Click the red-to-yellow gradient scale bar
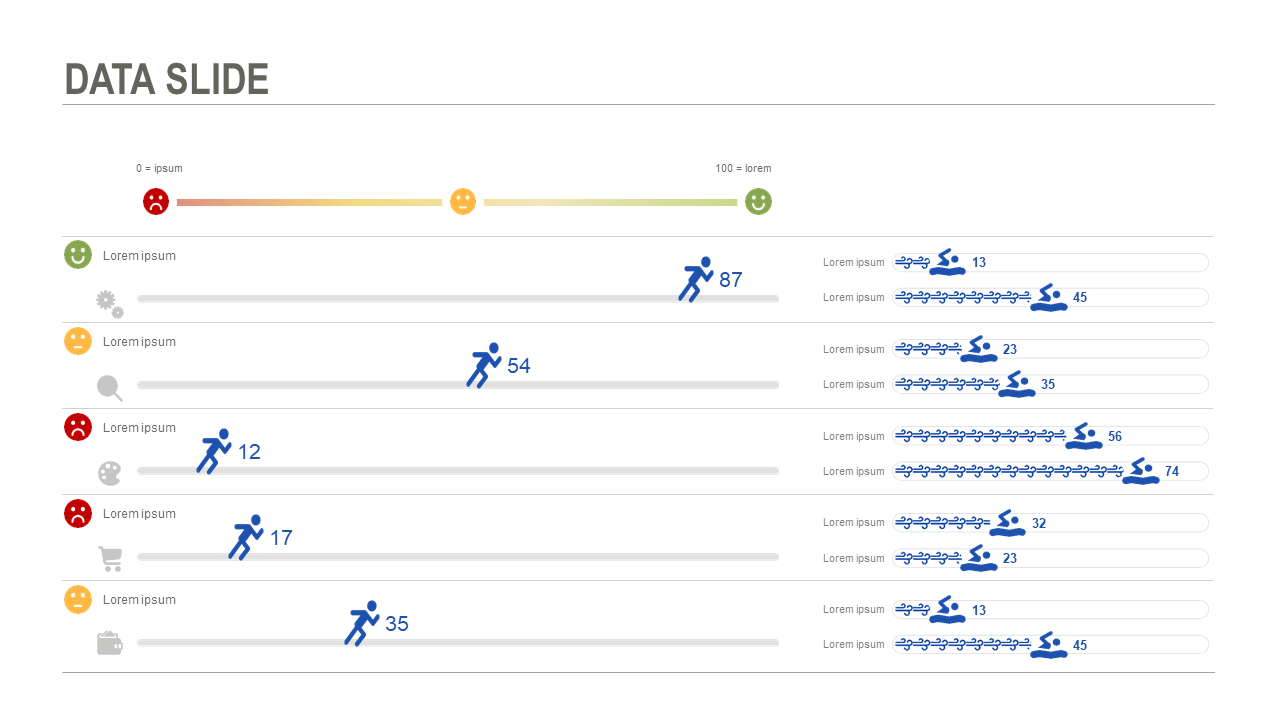This screenshot has height=720, width=1280. pyautogui.click(x=309, y=203)
